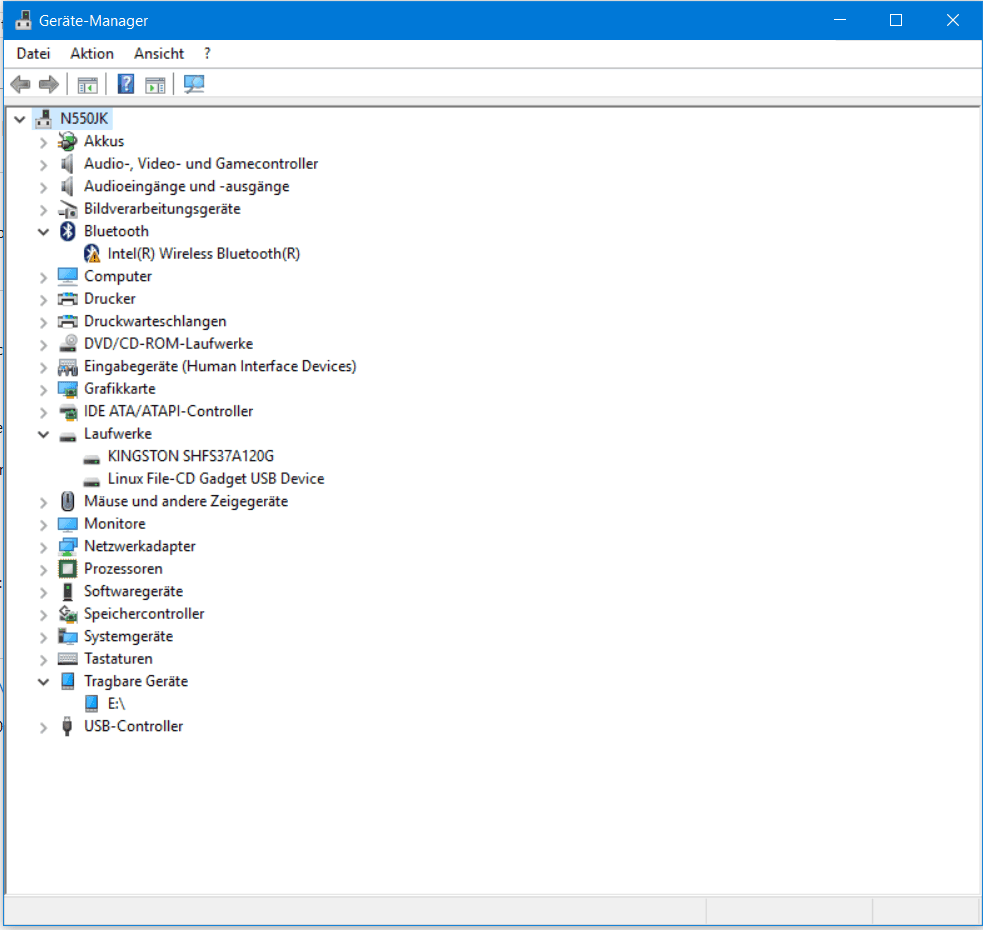Click the Netzwerkadapter network icon
This screenshot has width=983, height=930.
pos(68,546)
